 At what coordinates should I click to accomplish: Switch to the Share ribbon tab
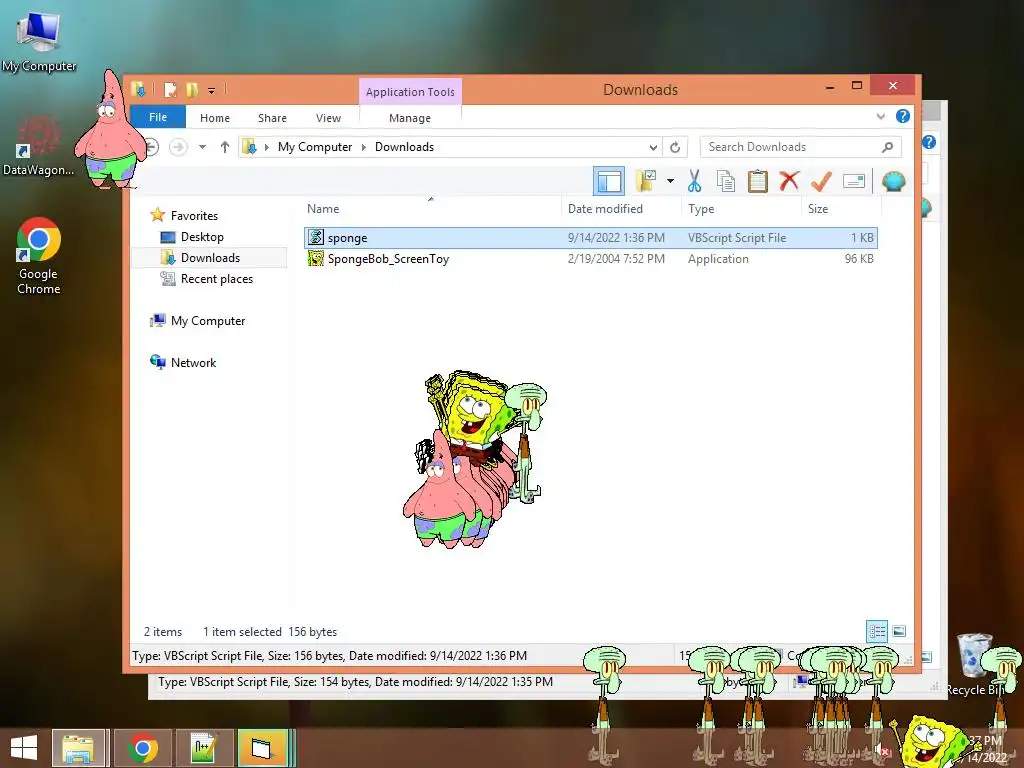click(x=272, y=118)
